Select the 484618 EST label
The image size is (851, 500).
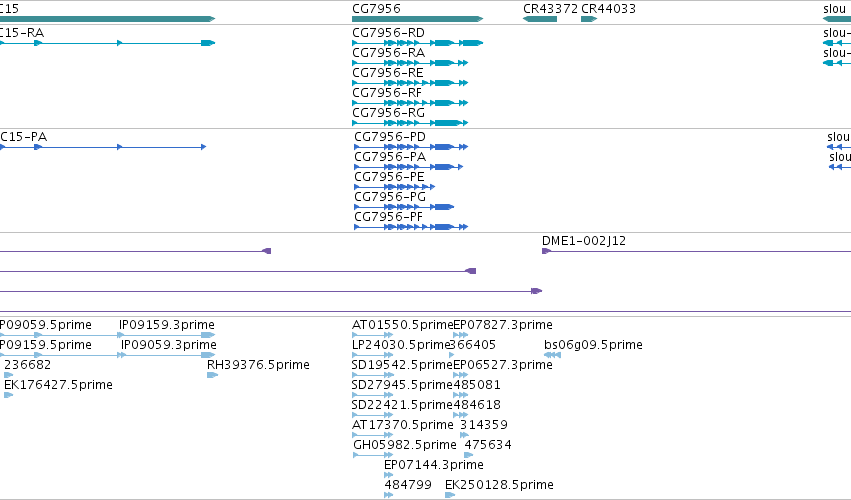pyautogui.click(x=477, y=405)
